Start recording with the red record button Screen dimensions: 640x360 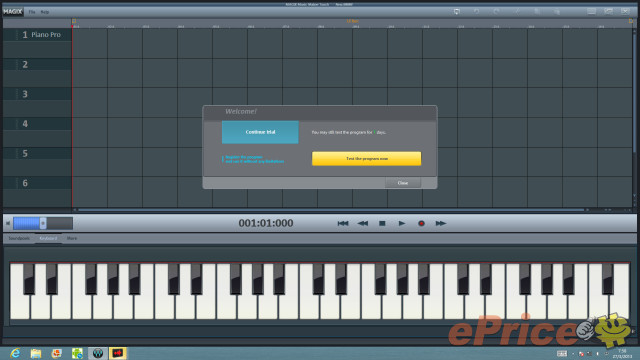pos(421,223)
